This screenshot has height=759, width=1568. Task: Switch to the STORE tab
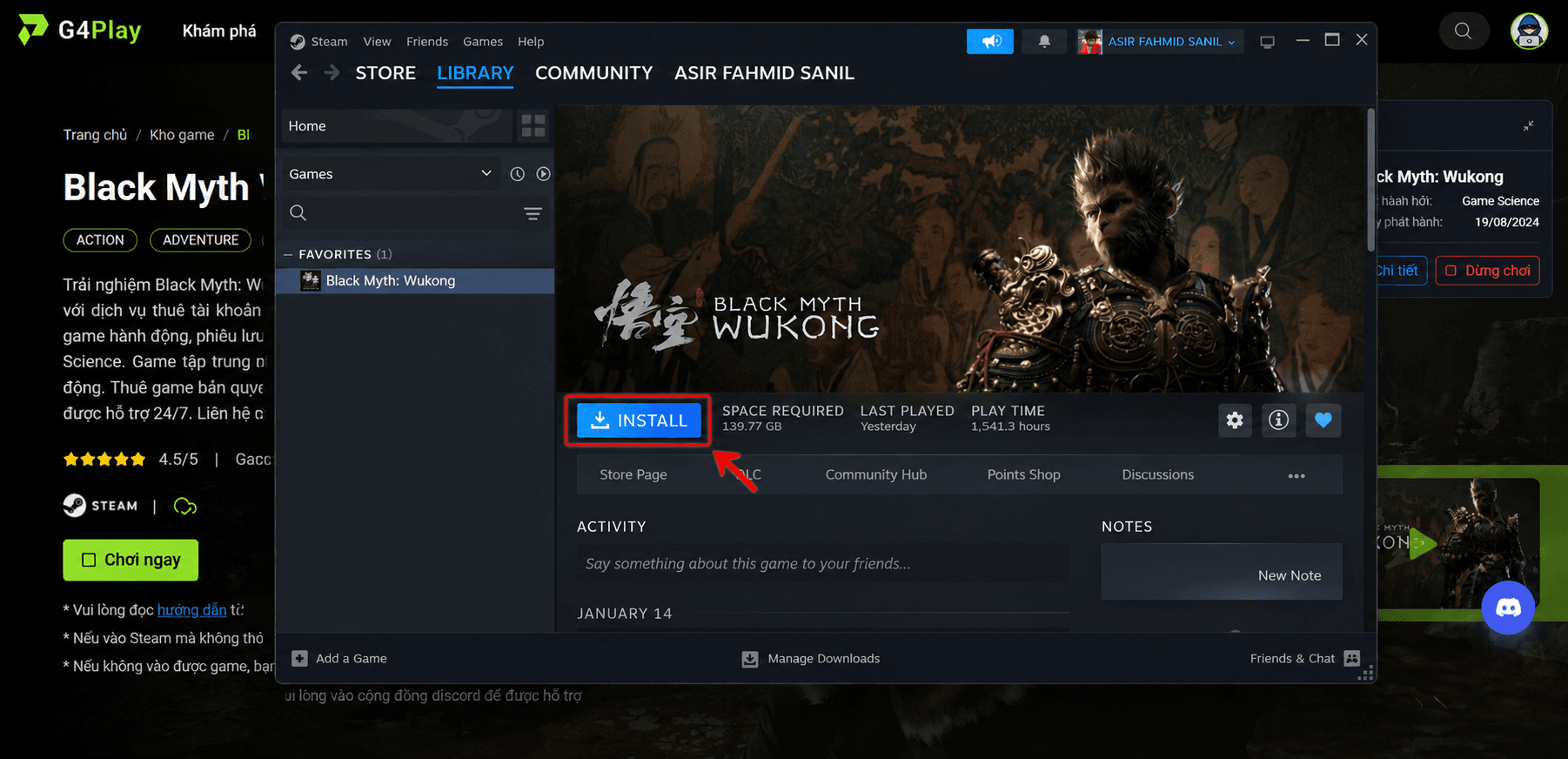[x=385, y=73]
